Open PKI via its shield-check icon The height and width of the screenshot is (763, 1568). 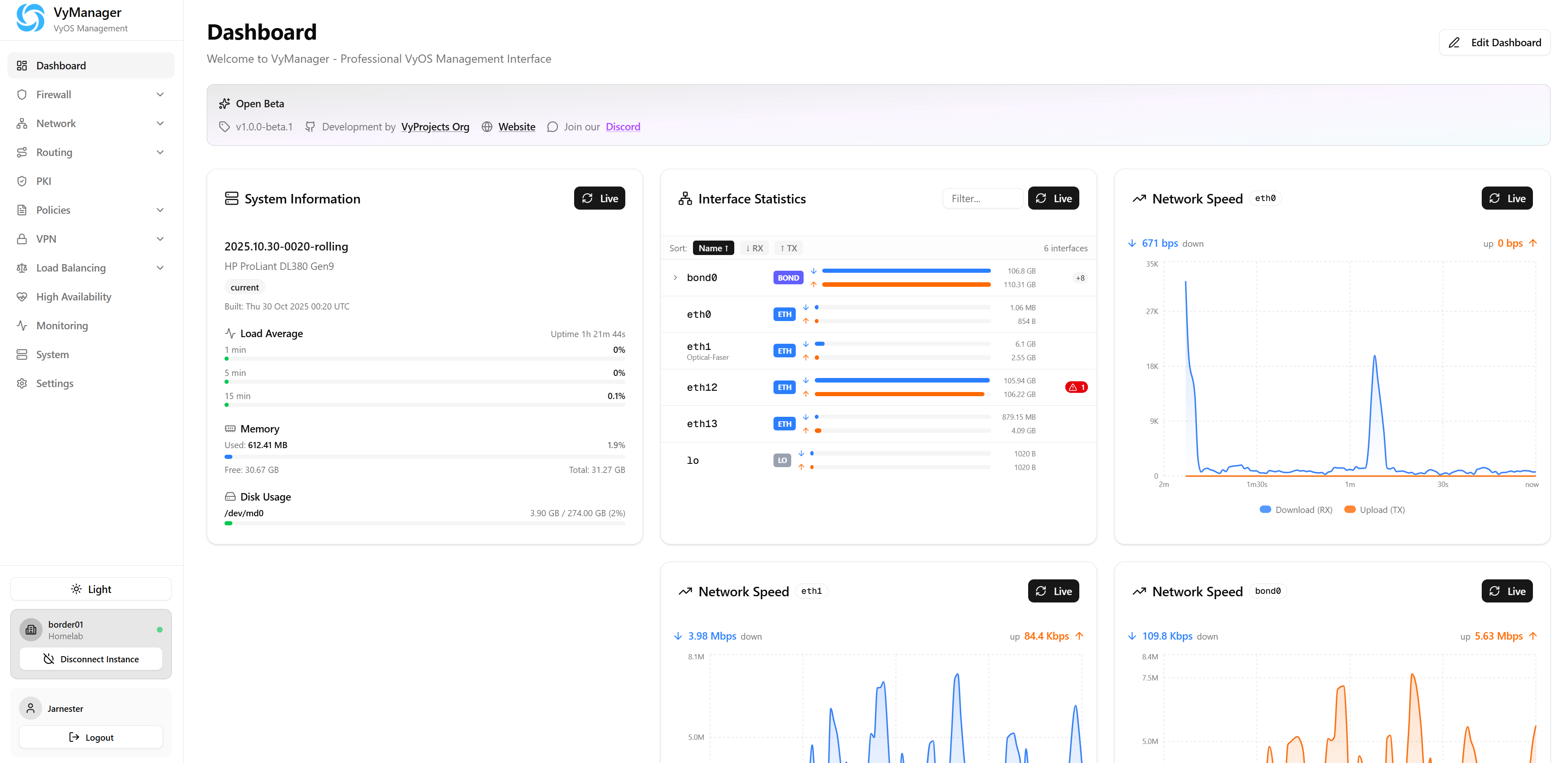pos(22,181)
